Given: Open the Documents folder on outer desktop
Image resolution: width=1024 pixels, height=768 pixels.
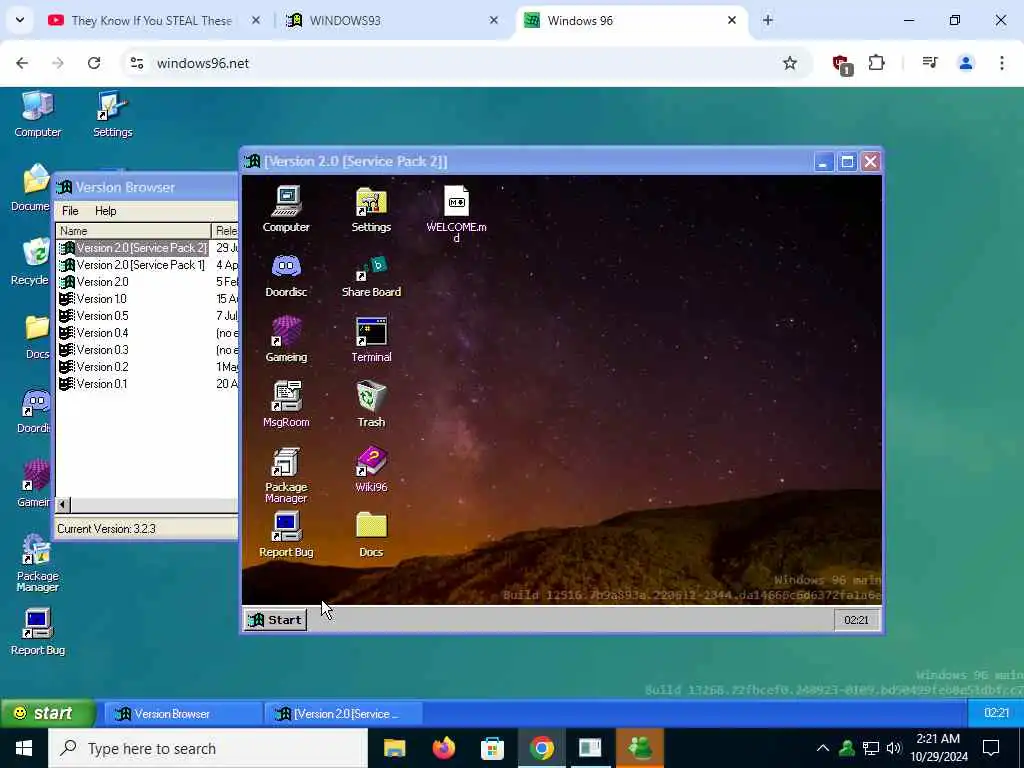Looking at the screenshot, I should click(31, 188).
